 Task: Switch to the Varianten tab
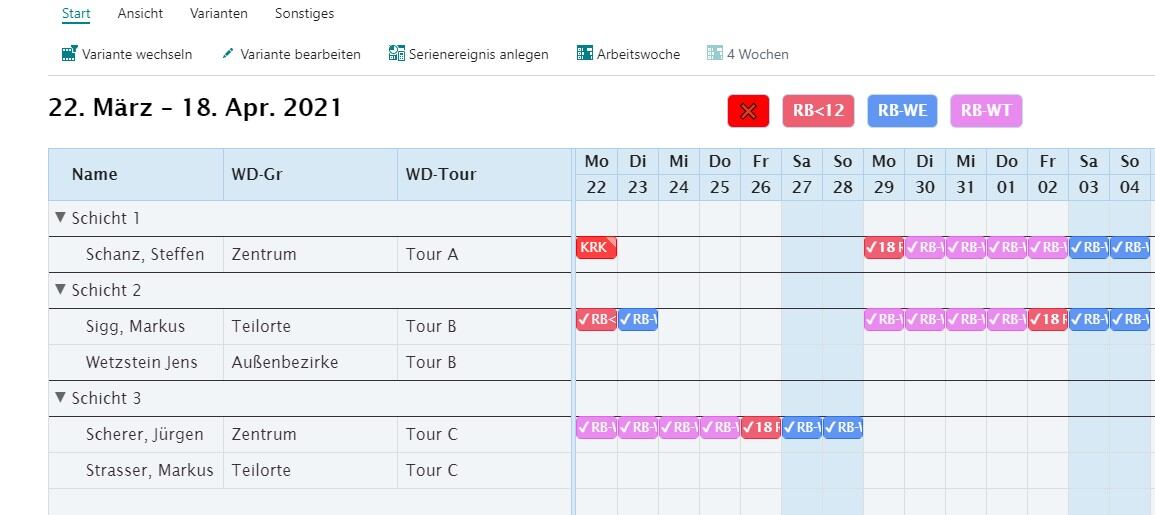click(x=218, y=14)
